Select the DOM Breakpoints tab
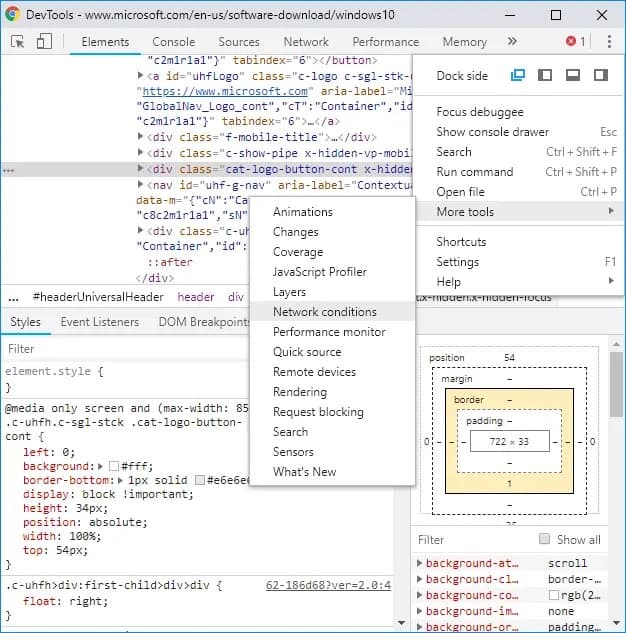The width and height of the screenshot is (626, 633). point(204,322)
